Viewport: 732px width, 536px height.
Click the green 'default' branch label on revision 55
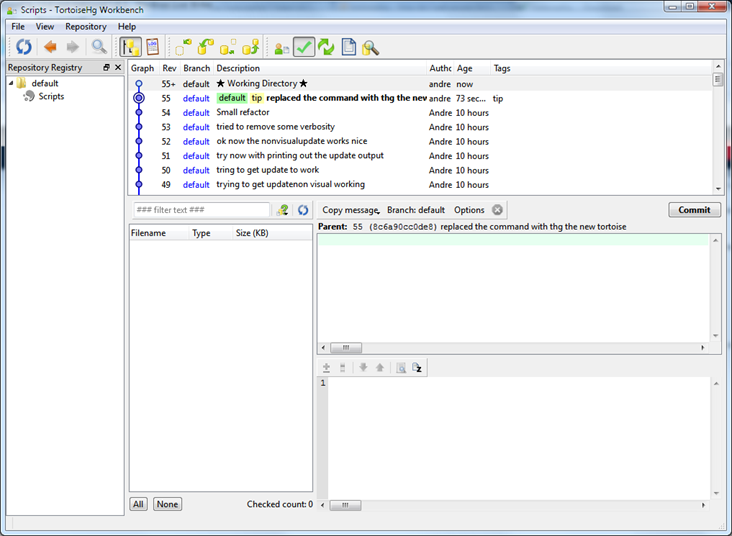click(232, 98)
